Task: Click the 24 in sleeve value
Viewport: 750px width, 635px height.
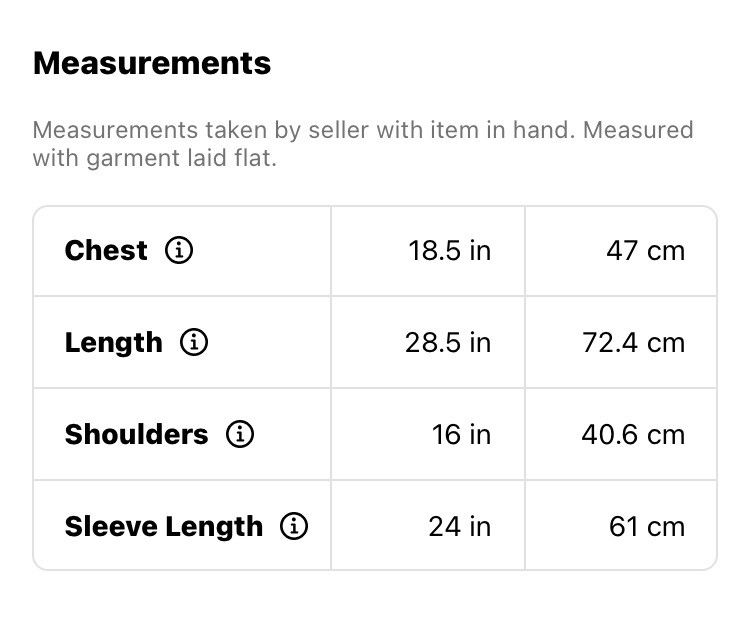Action: 460,527
